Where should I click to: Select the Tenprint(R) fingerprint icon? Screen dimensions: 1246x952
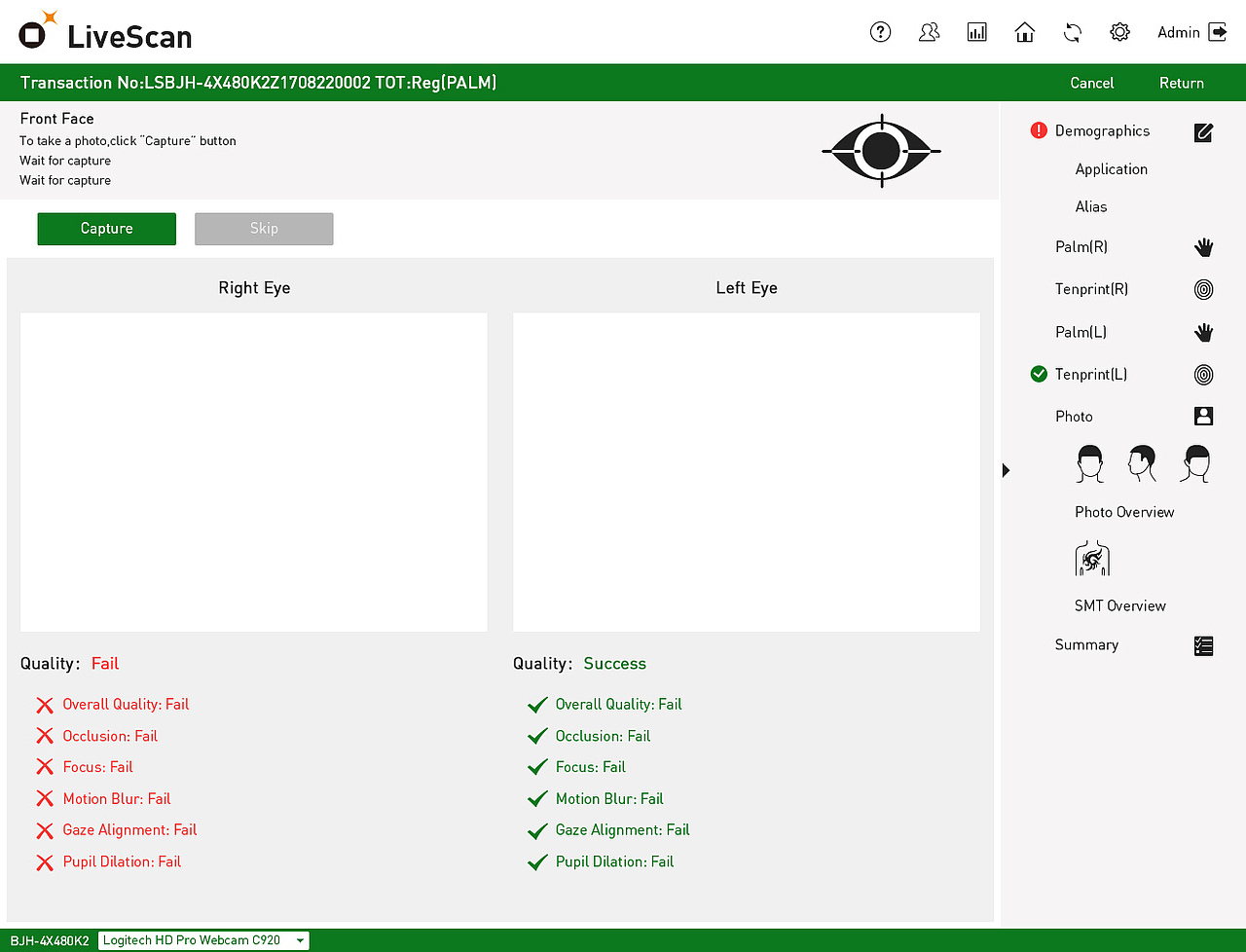click(x=1203, y=289)
